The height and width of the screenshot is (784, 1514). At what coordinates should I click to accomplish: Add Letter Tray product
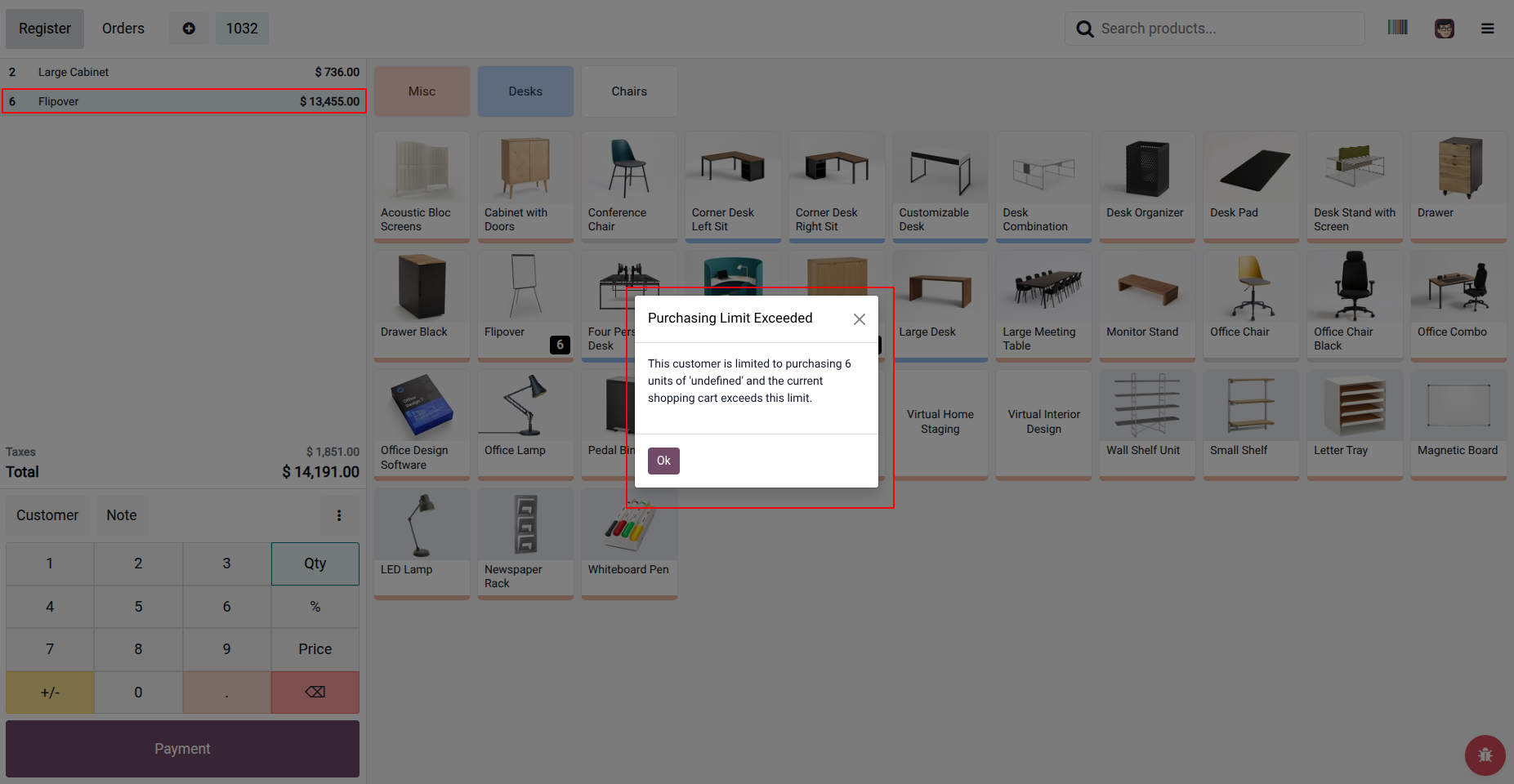(x=1355, y=425)
